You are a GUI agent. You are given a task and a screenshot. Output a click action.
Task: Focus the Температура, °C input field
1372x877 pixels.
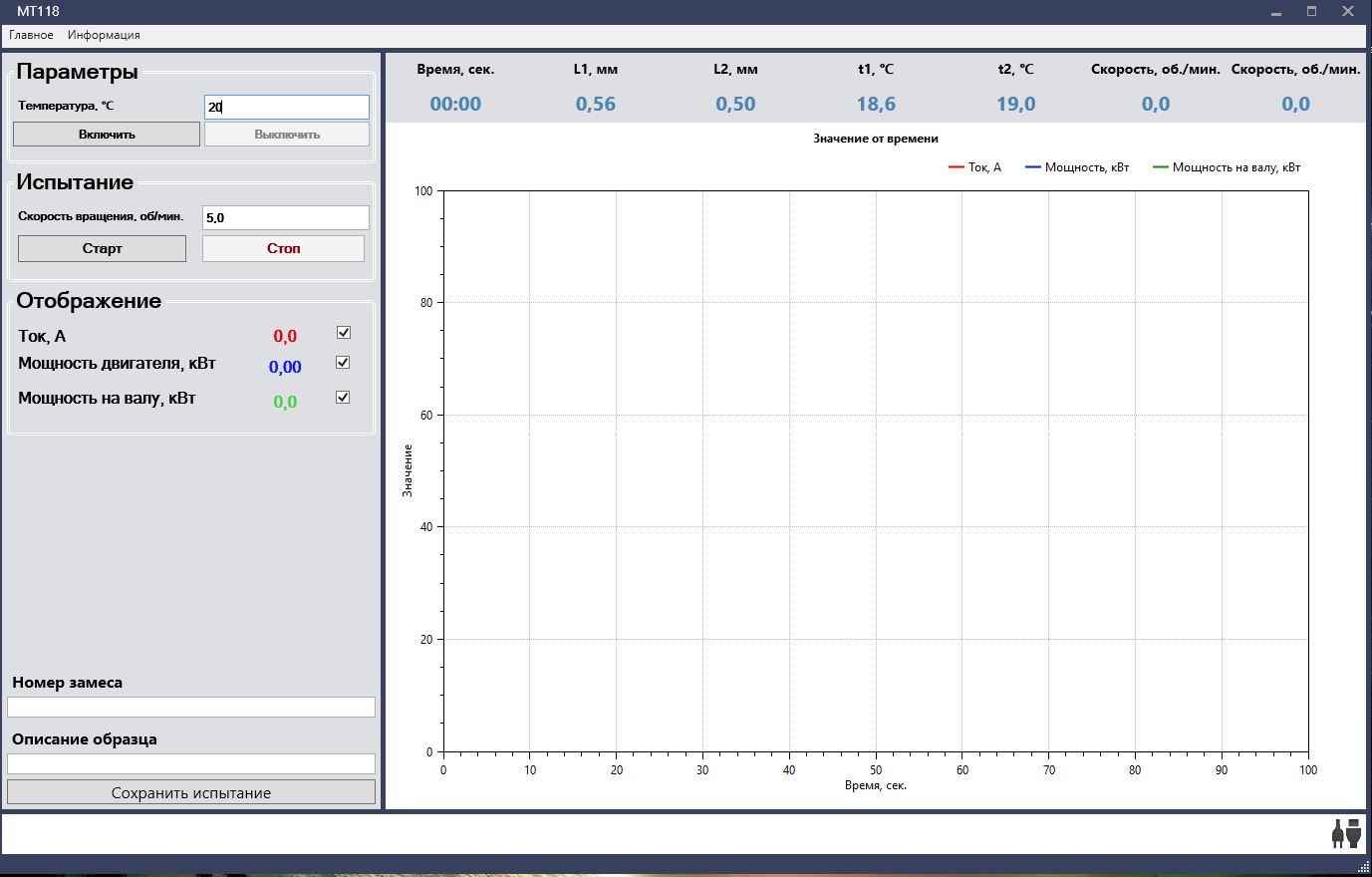287,107
